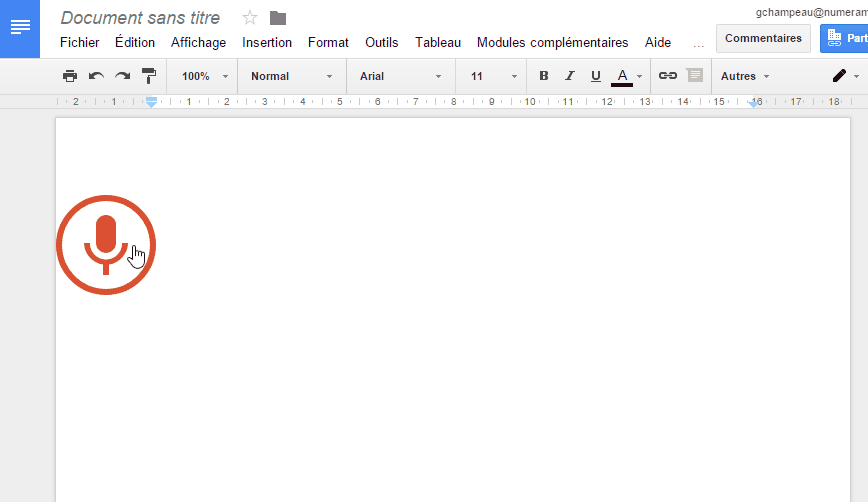
Task: Click the blue Partager button
Action: (844, 38)
